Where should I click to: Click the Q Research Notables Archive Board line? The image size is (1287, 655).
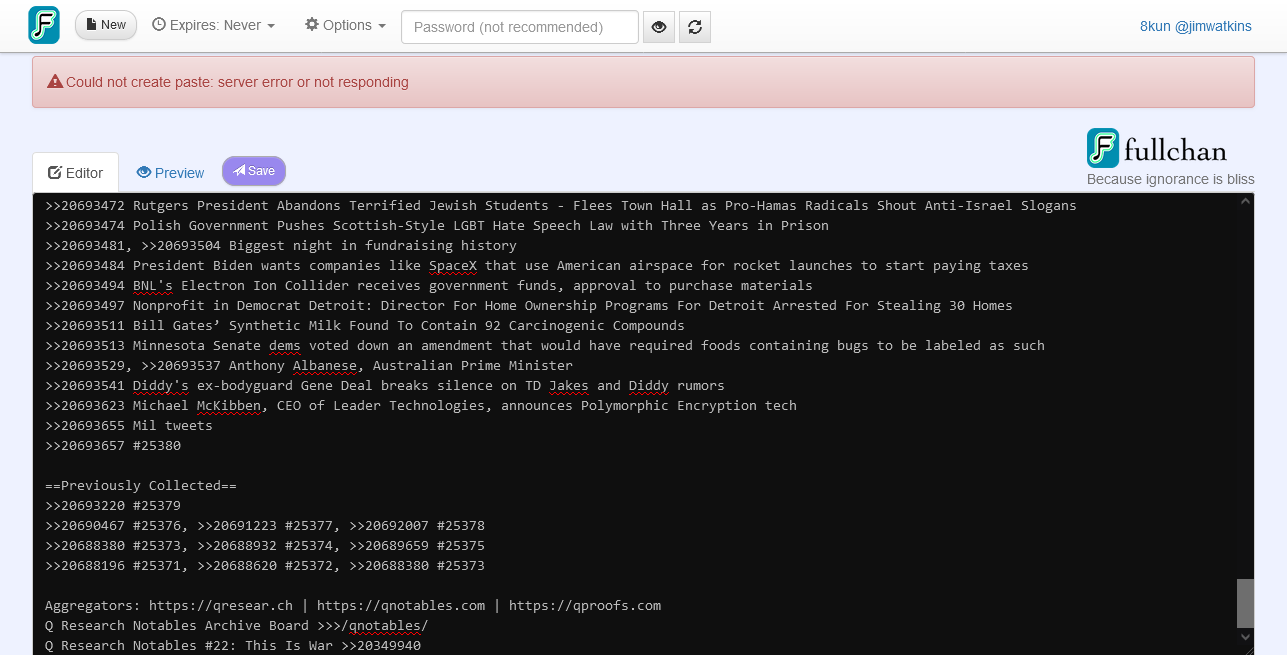pyautogui.click(x=237, y=626)
